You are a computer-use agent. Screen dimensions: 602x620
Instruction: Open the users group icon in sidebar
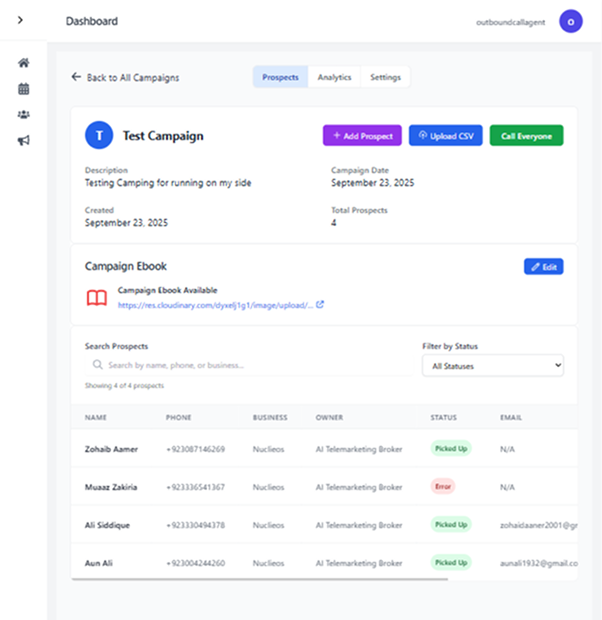23,114
